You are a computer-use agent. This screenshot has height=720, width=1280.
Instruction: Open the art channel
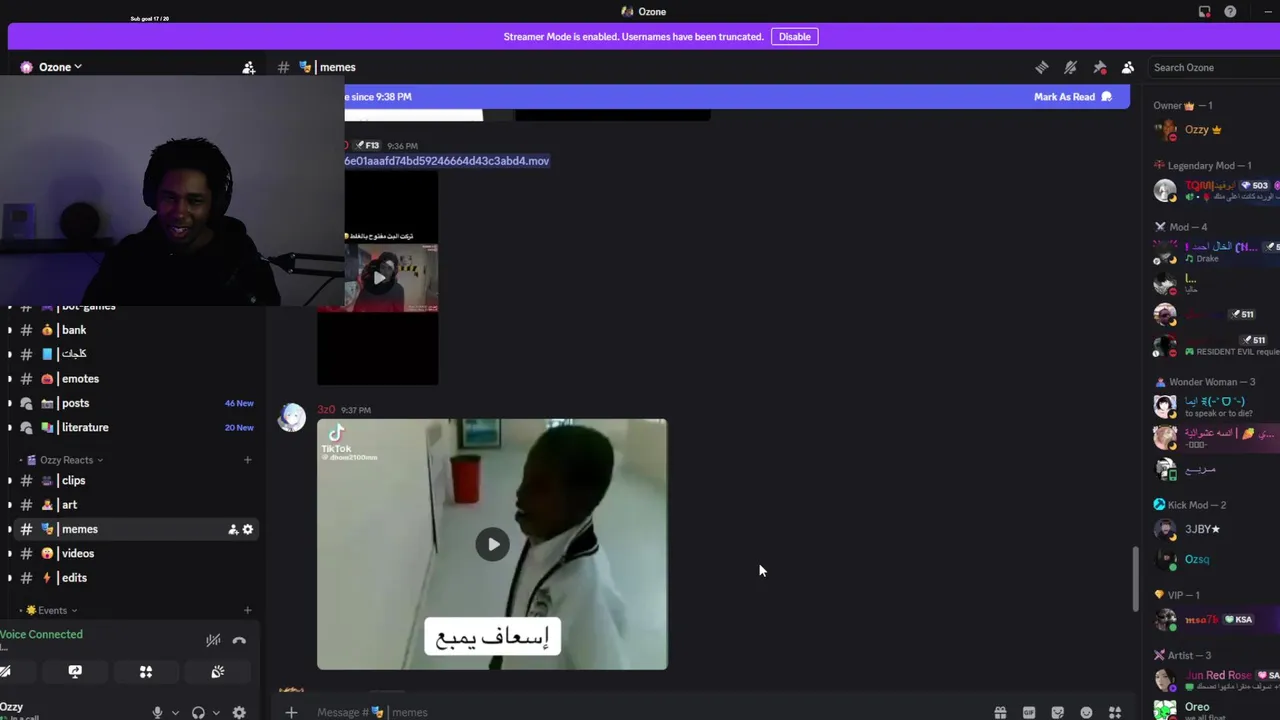pyautogui.click(x=69, y=505)
